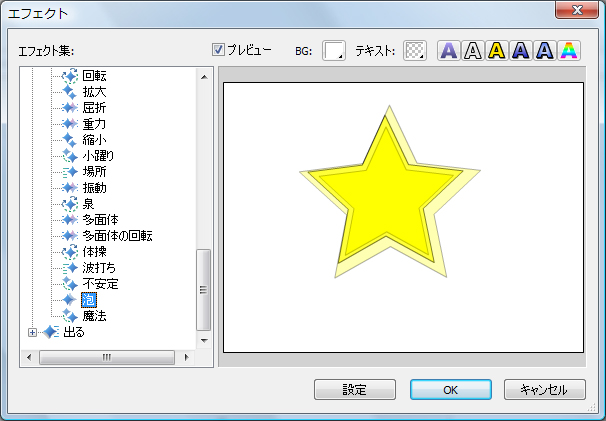
Task: Click the icon beside 小躍り
Action: coord(70,156)
